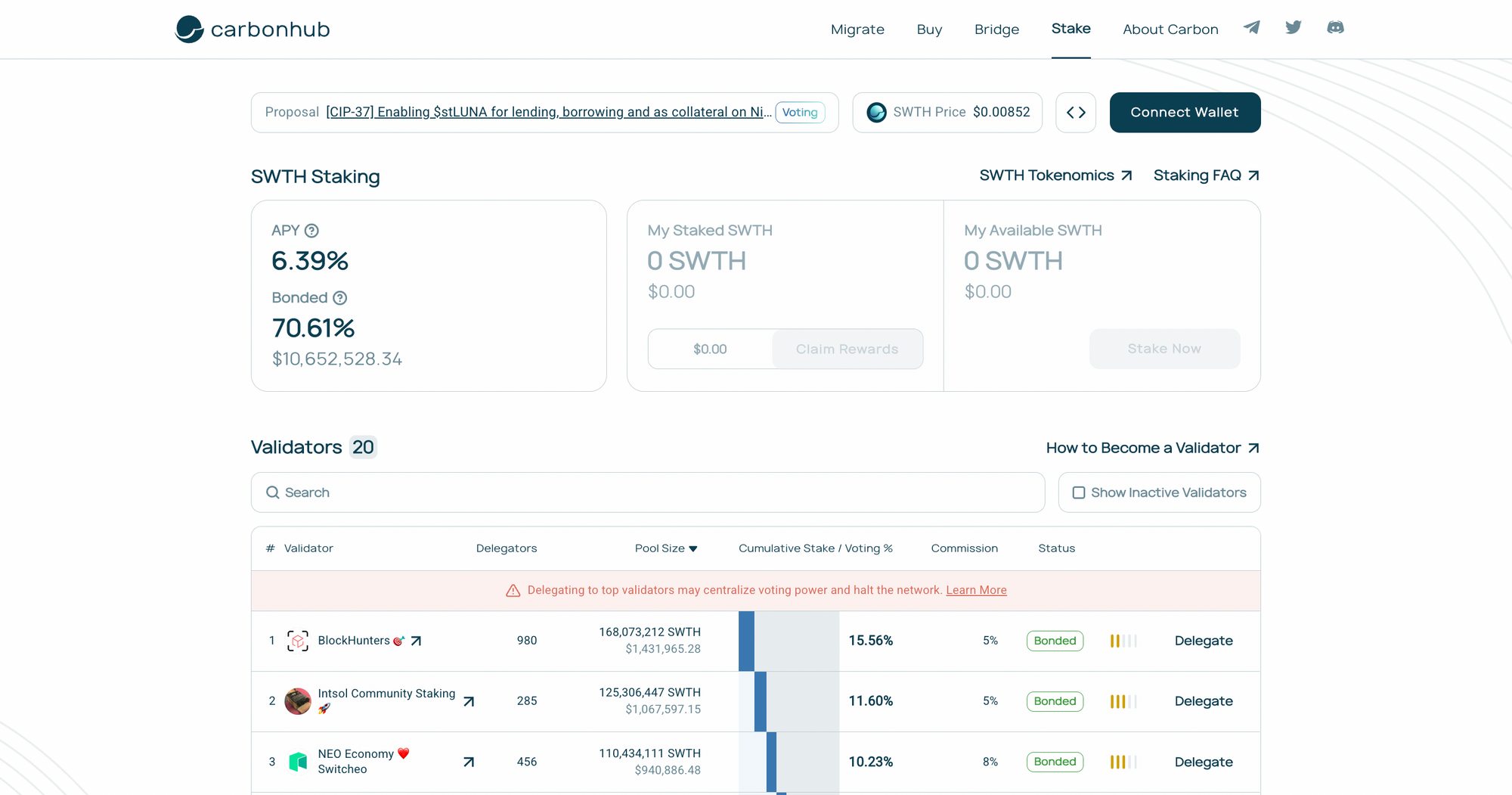Click the Claim Rewards button
Image resolution: width=1512 pixels, height=795 pixels.
tap(847, 349)
